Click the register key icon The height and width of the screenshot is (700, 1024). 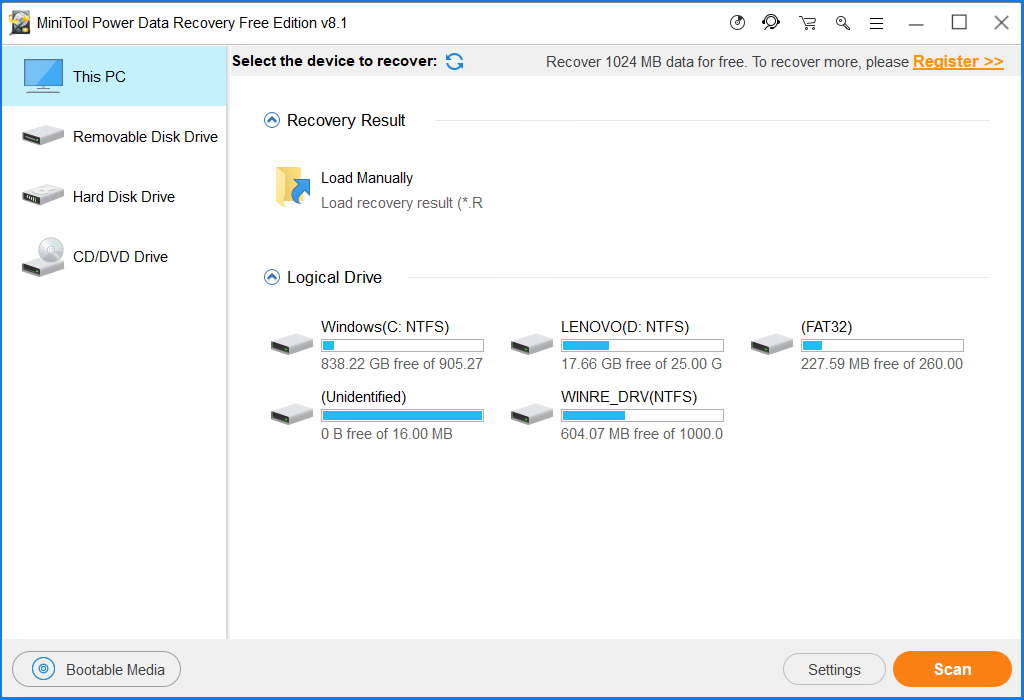coord(843,23)
